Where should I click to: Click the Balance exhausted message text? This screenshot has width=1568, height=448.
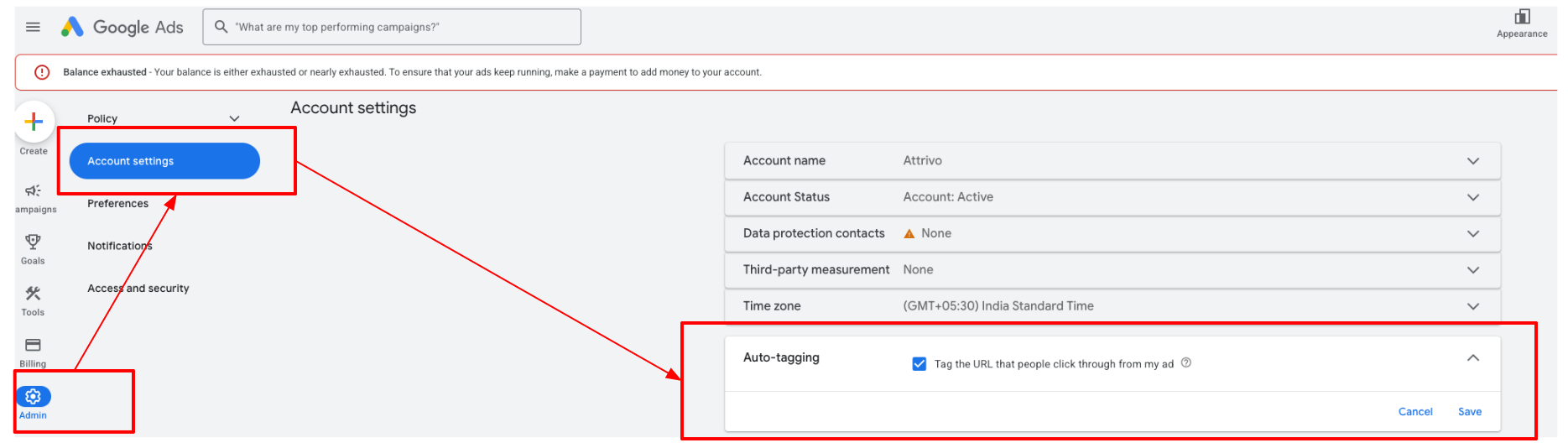point(412,72)
